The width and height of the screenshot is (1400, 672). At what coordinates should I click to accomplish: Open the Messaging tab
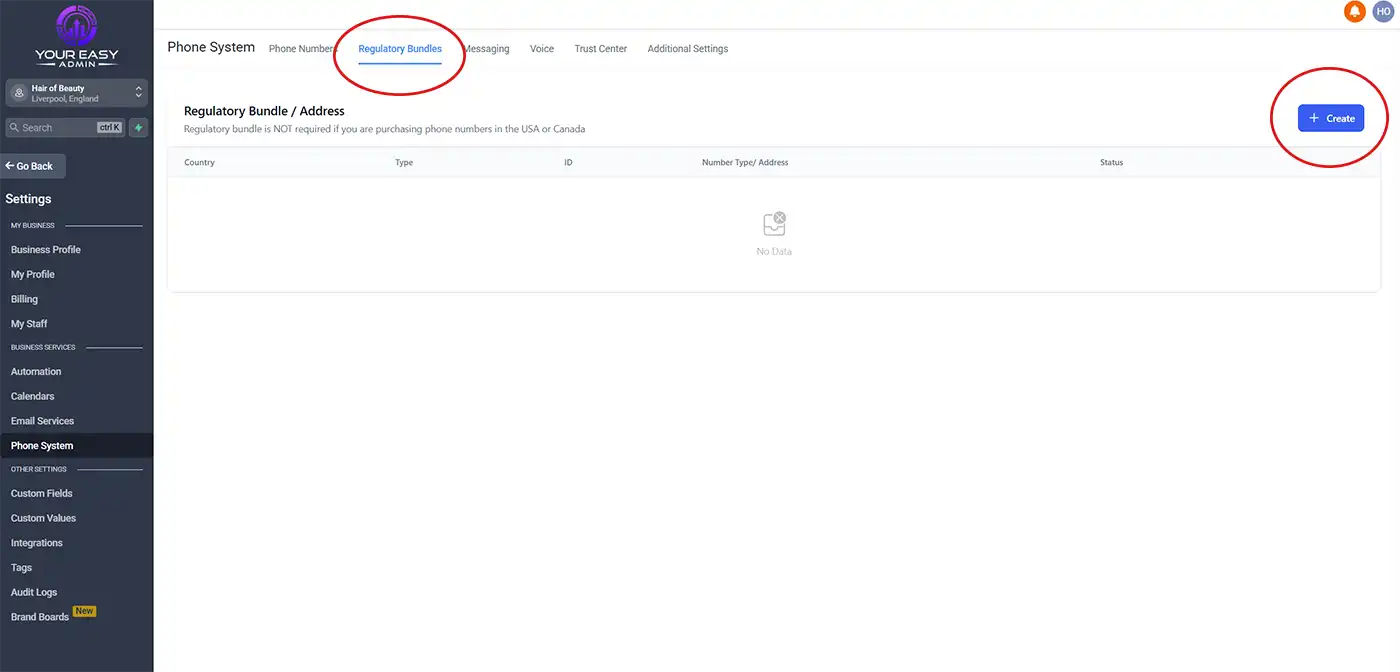coord(487,49)
